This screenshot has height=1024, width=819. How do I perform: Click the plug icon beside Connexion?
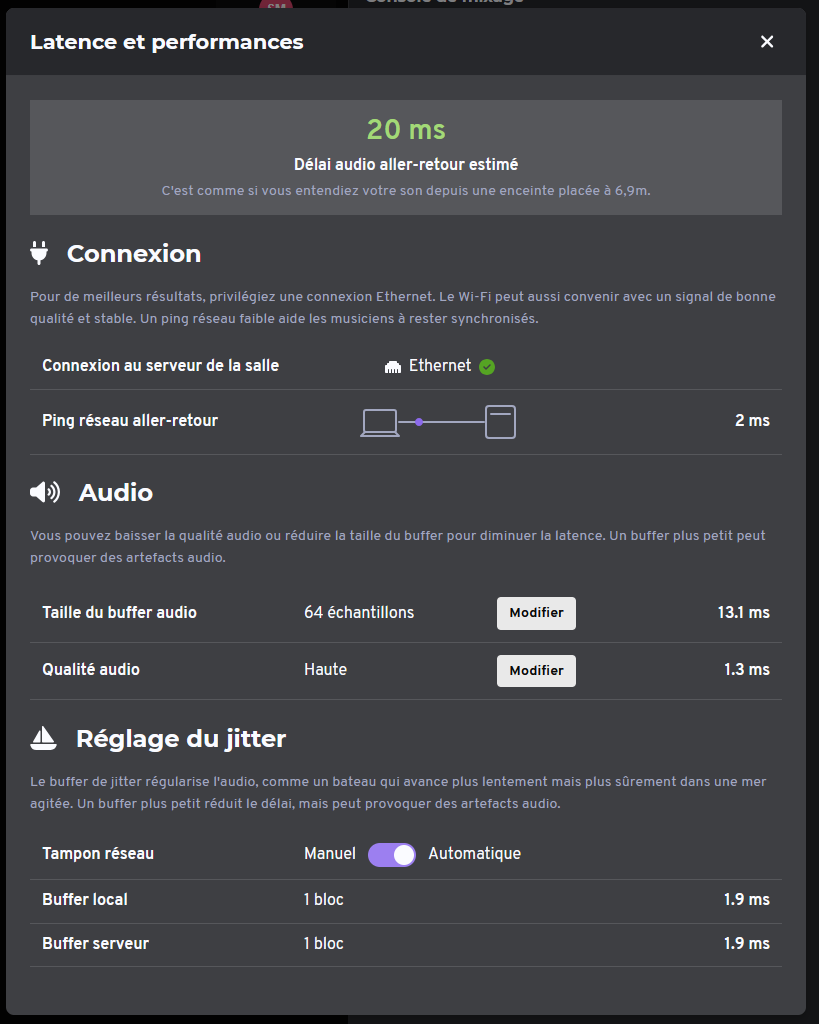(39, 253)
